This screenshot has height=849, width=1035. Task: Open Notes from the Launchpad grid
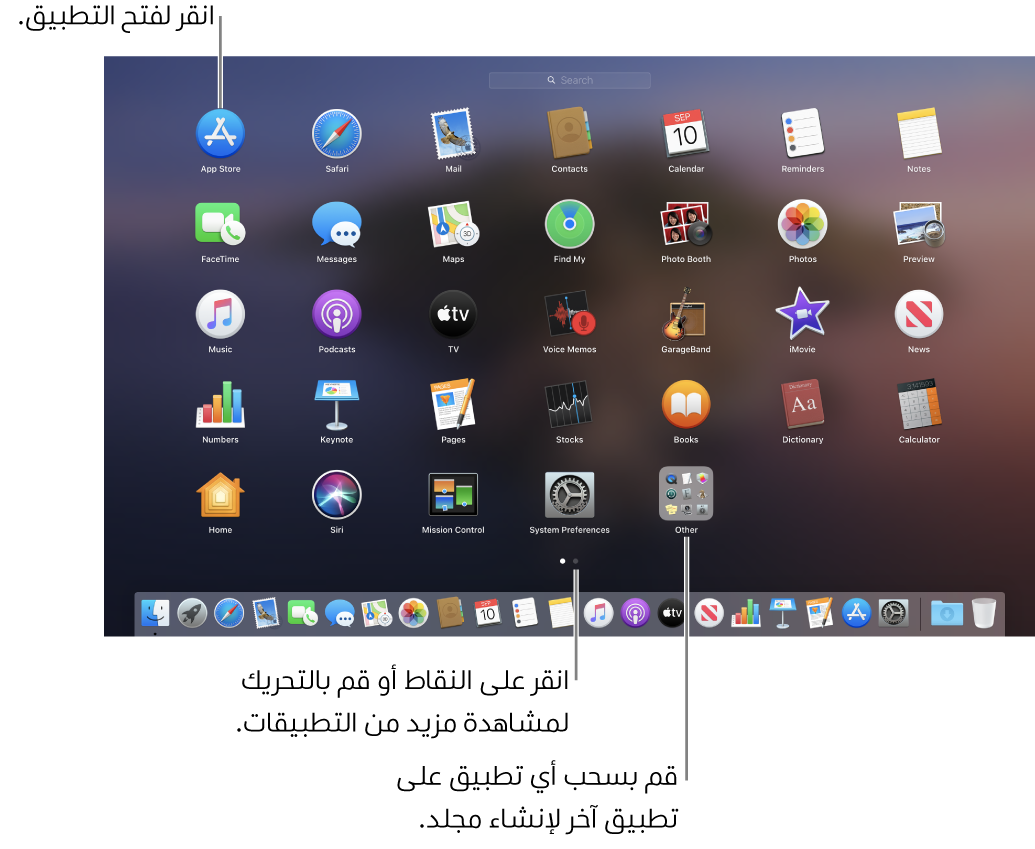pyautogui.click(x=919, y=133)
